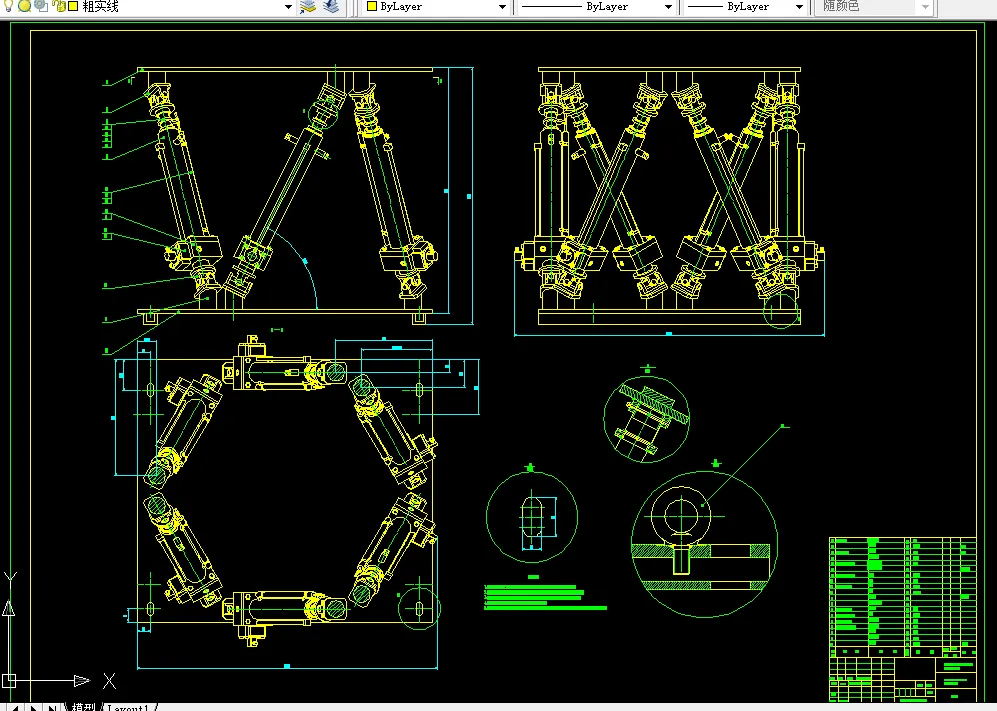The image size is (997, 711).
Task: Select the parts list table
Action: [903, 597]
